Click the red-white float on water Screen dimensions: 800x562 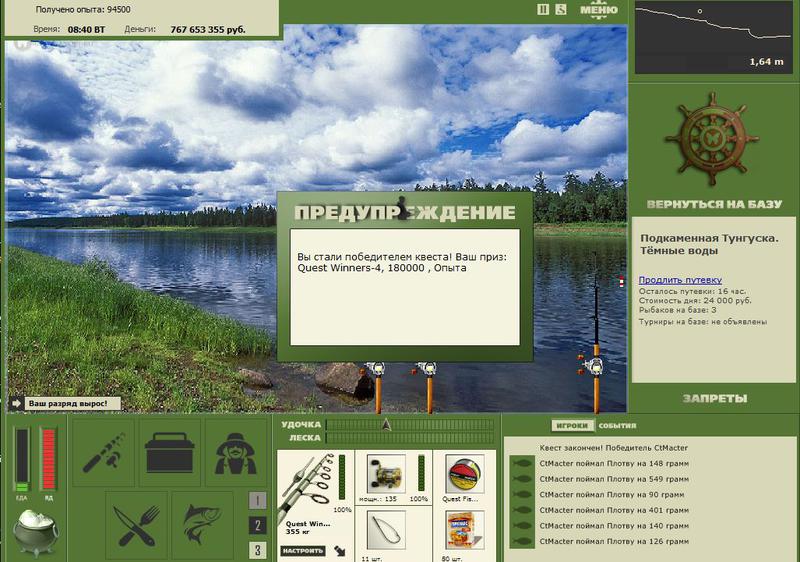click(621, 282)
